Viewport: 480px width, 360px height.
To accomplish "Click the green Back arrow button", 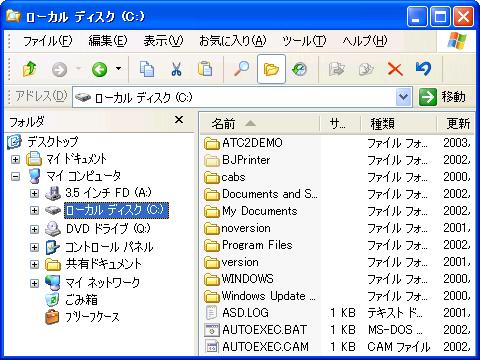I will point(99,70).
